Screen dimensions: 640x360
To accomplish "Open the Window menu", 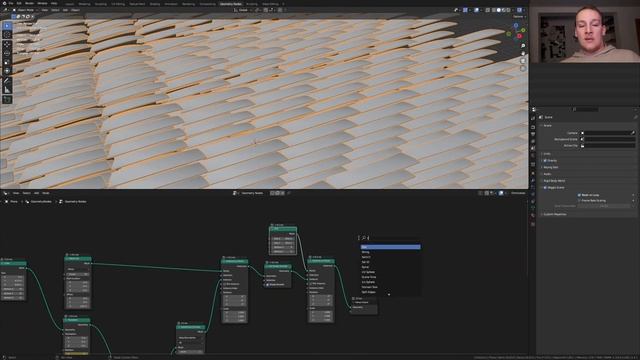I will click(42, 3).
